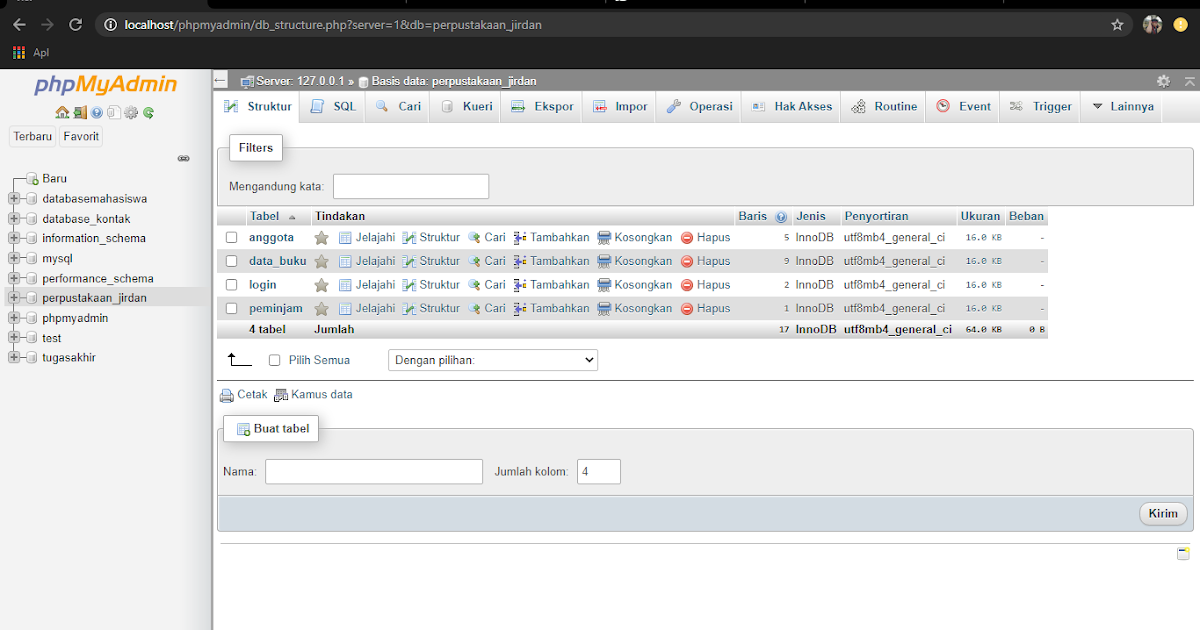1200x630 pixels.
Task: Open the Dengan pilihan dropdown
Action: tap(492, 359)
